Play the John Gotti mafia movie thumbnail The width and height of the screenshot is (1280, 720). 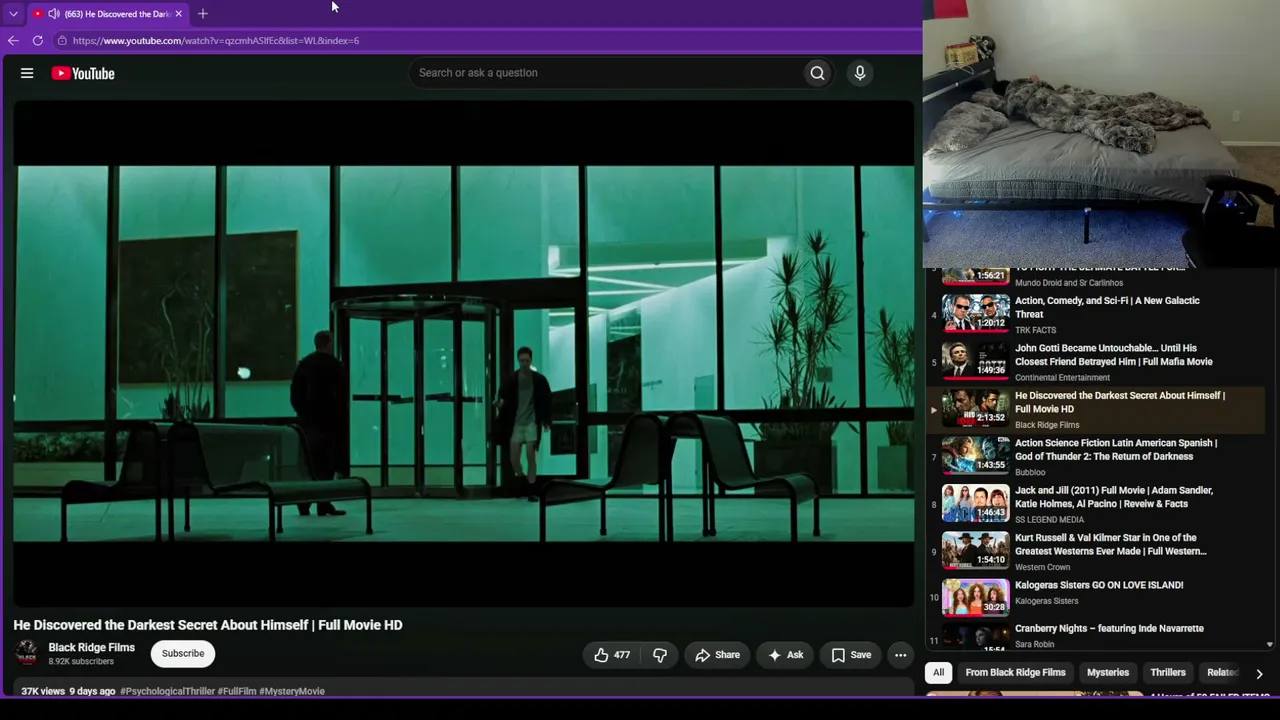coord(975,360)
